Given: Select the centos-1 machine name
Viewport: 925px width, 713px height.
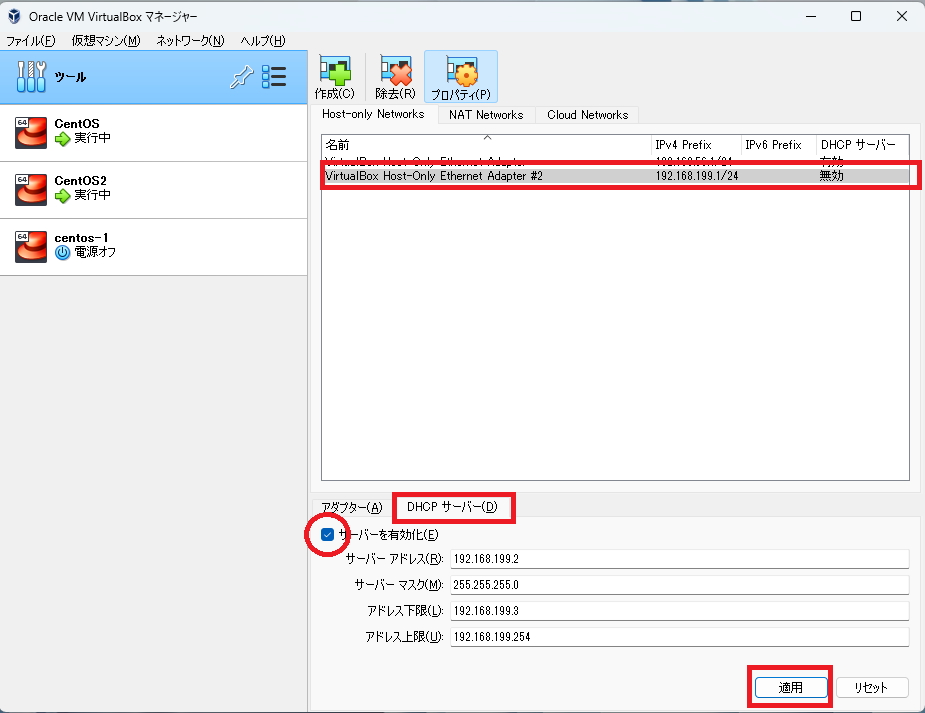Looking at the screenshot, I should [81, 238].
